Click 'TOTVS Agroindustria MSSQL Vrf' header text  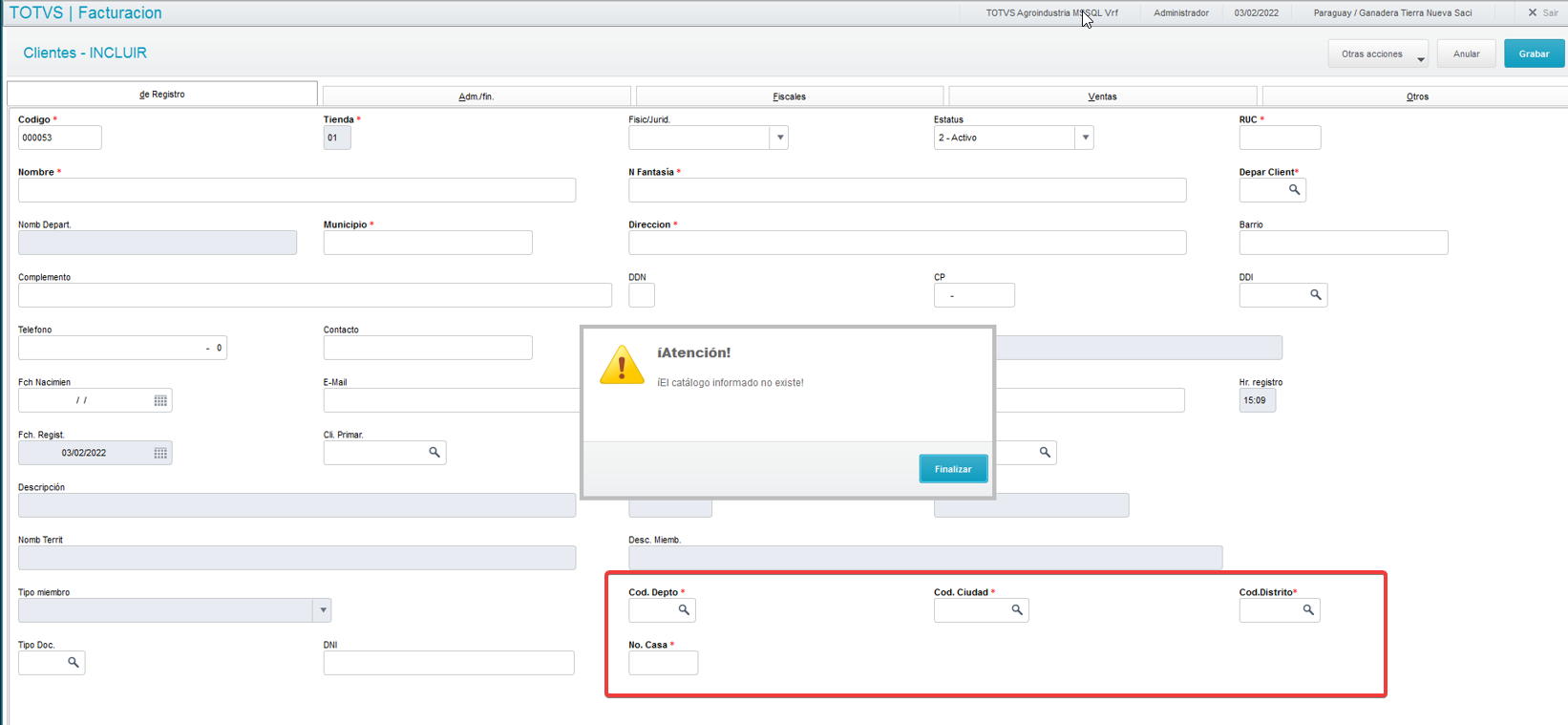pos(1051,13)
